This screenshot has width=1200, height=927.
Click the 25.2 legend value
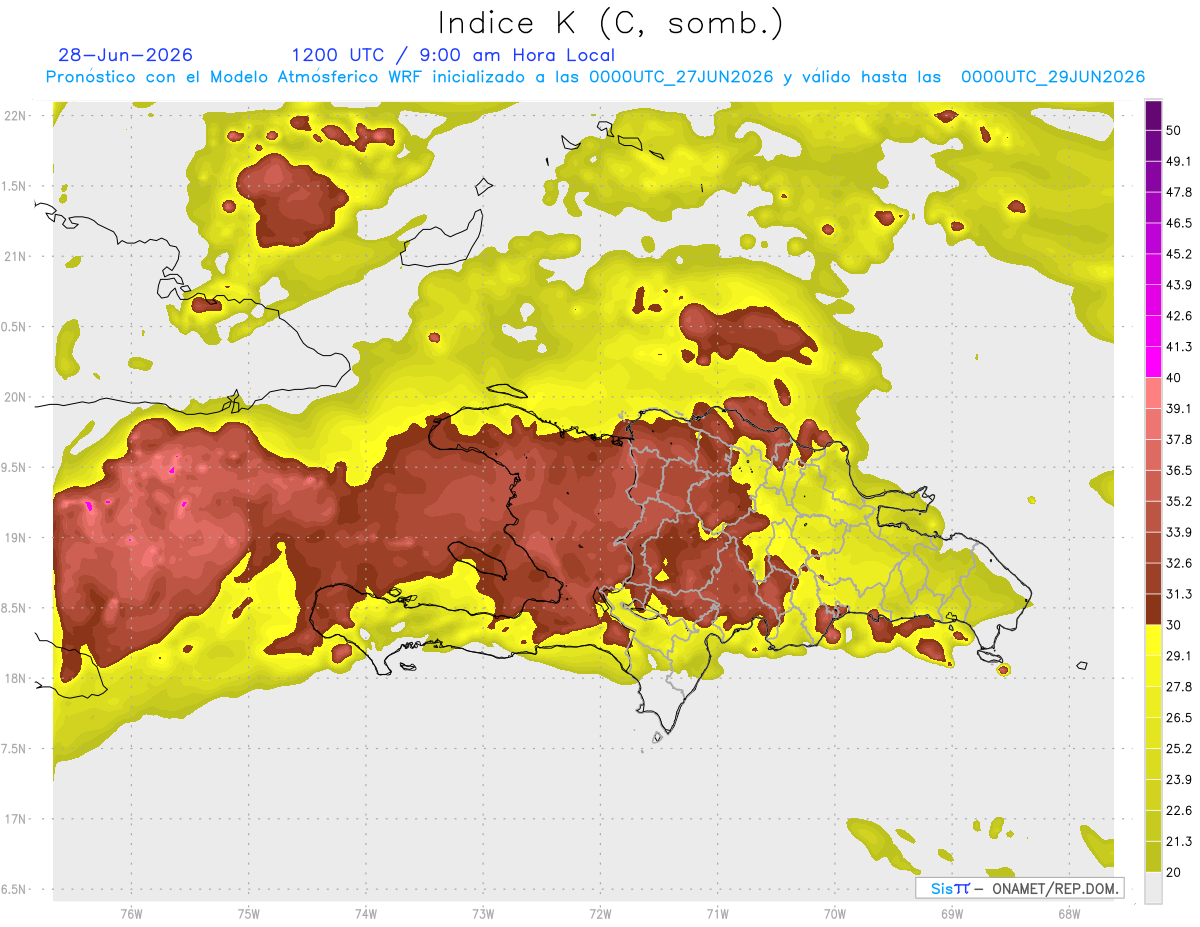coord(1178,749)
